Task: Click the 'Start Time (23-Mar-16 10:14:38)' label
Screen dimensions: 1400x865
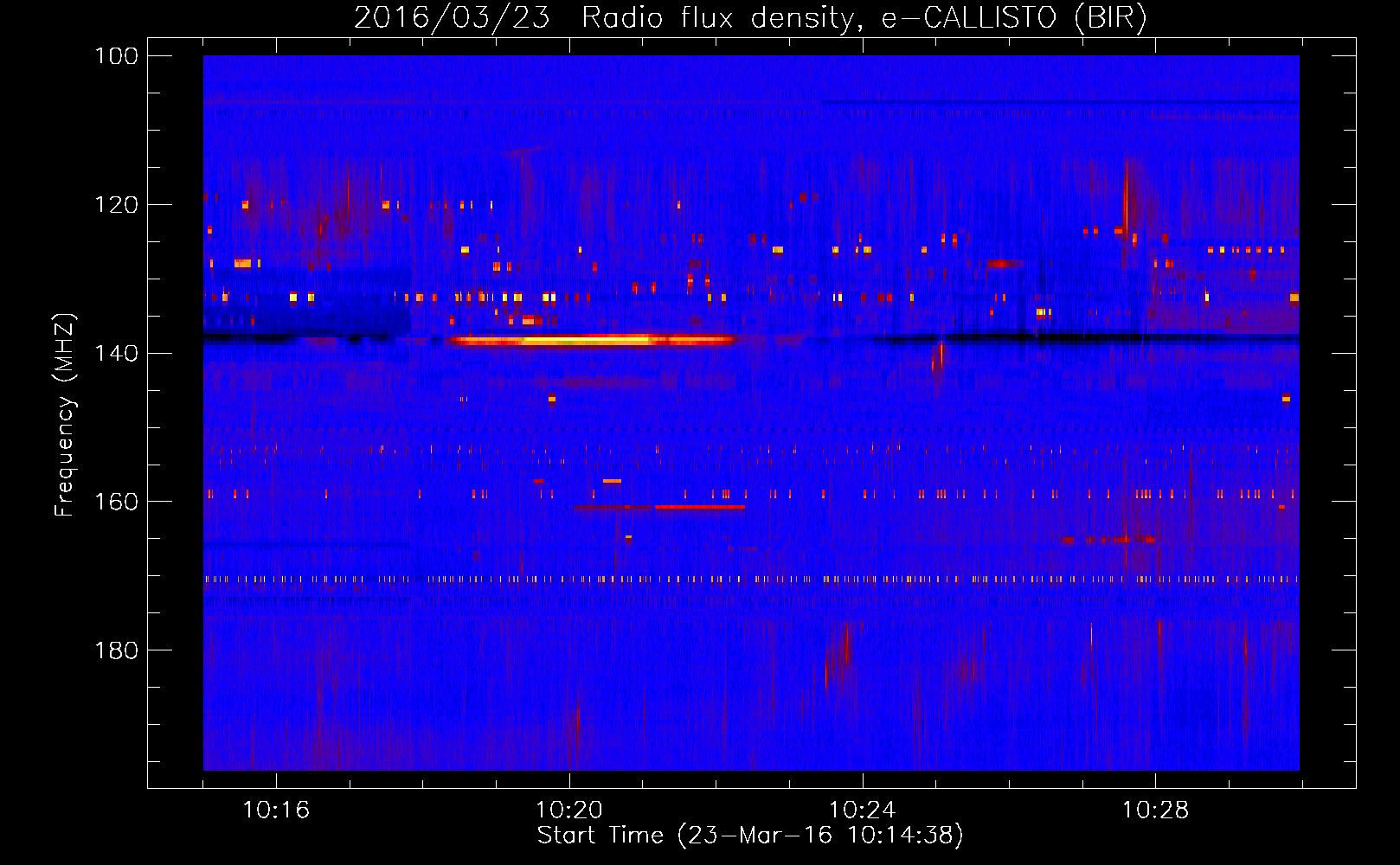Action: 750,836
